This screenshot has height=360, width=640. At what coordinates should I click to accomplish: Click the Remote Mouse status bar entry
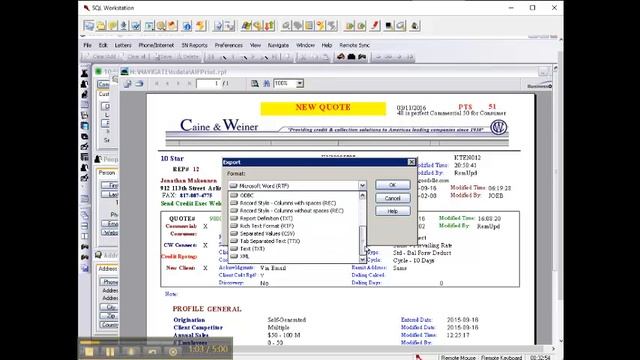[458, 358]
